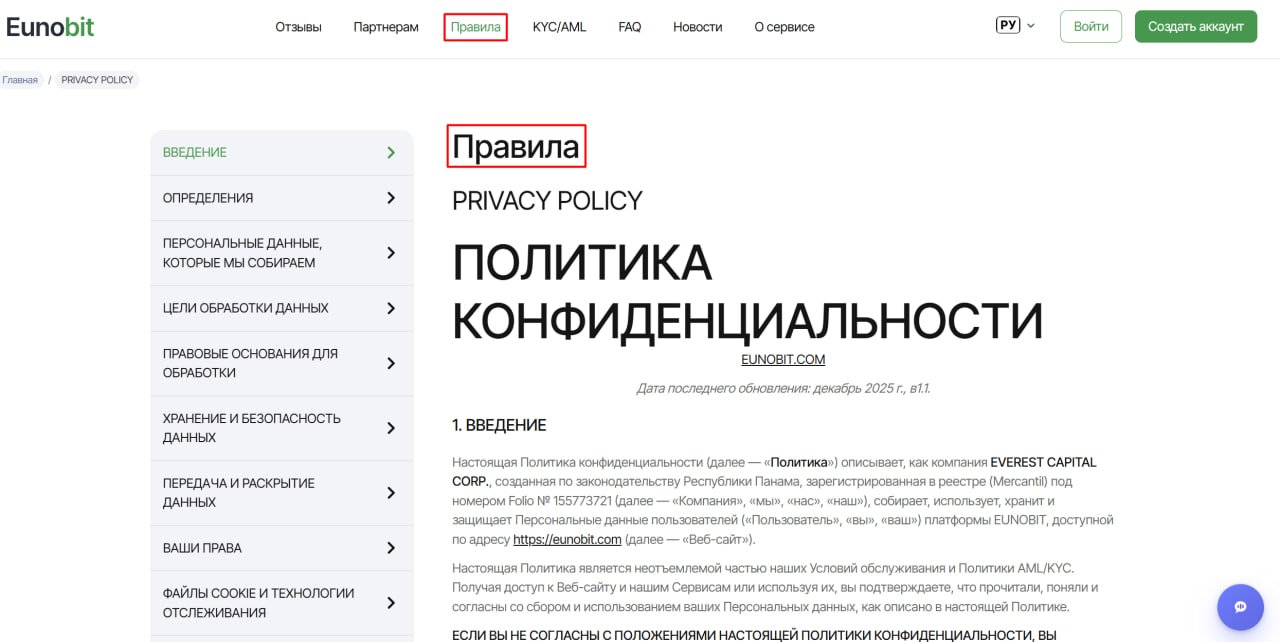The image size is (1280, 642).
Task: Select the ВАШИ ПРАВА section
Action: (282, 548)
